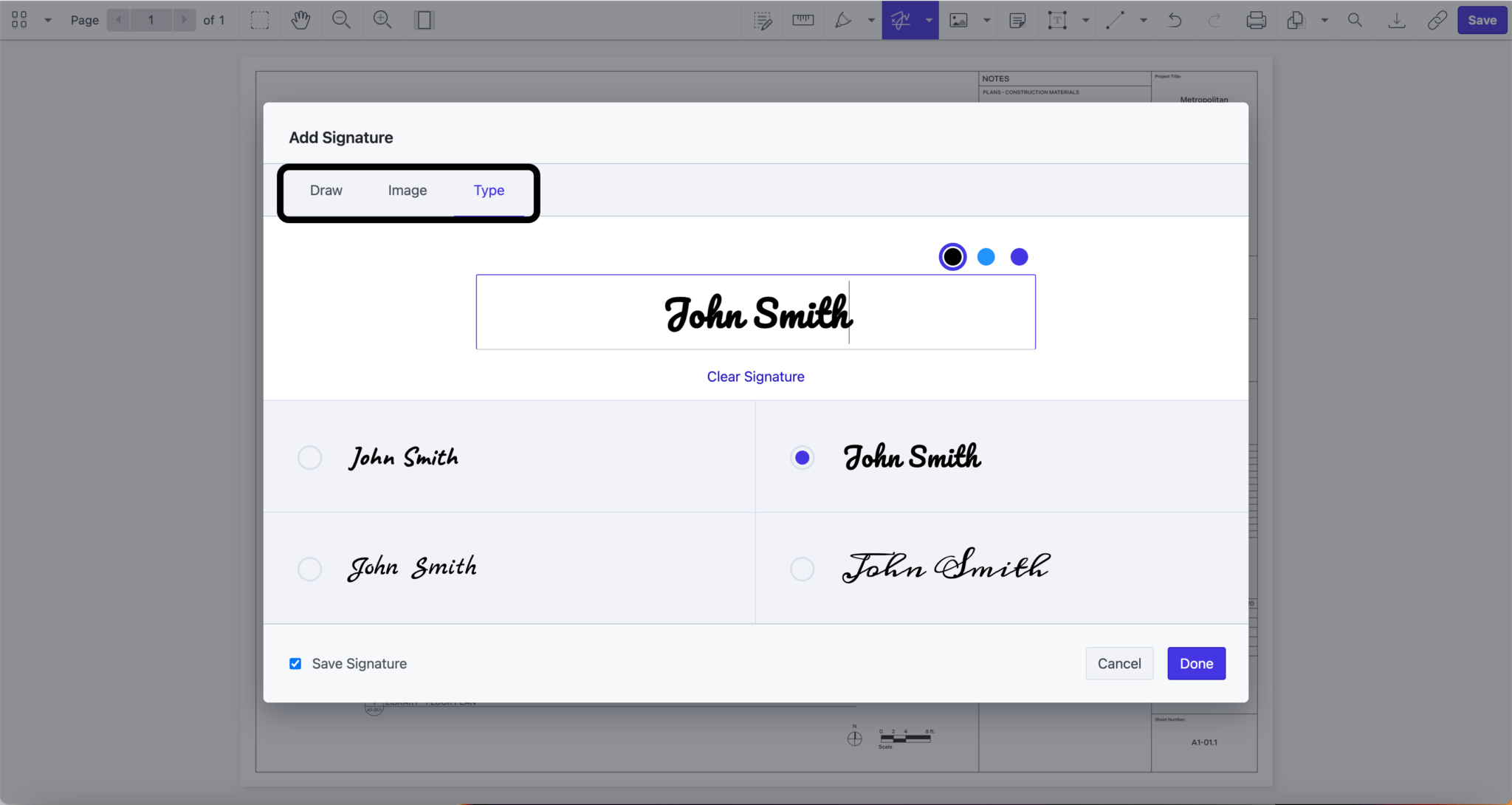Open the Insert Image tool
Screen dimensions: 1512x805
tap(958, 20)
